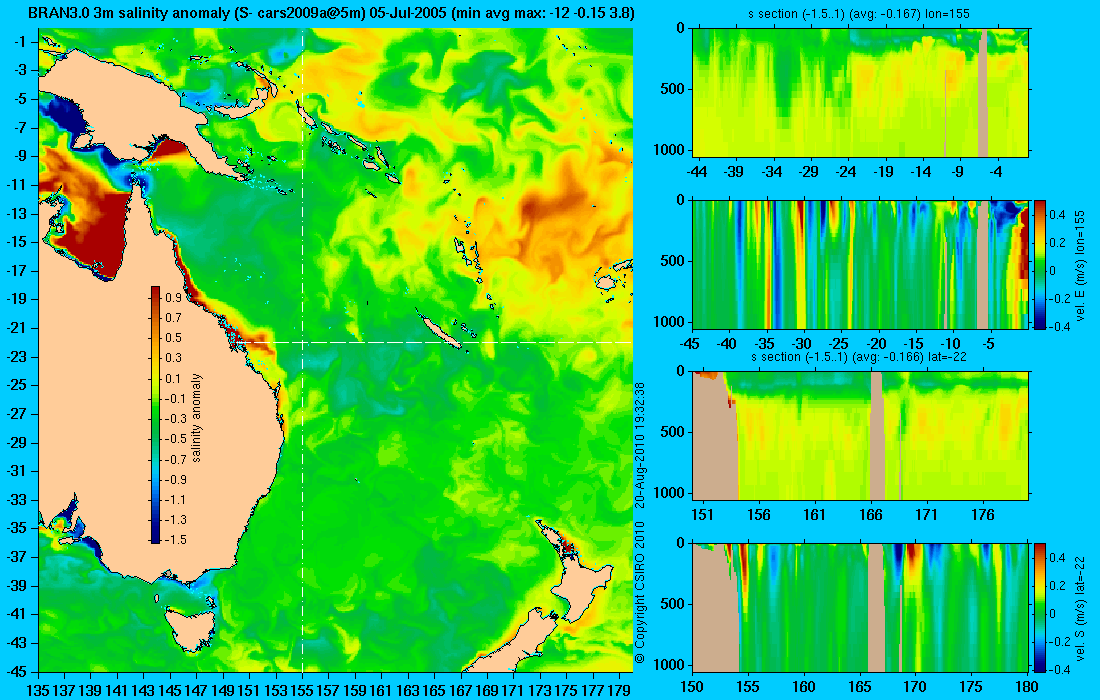Click the '© Copyright CSIRO 2010' vertical text
Screen dimensions: 1100x700
click(x=639, y=592)
